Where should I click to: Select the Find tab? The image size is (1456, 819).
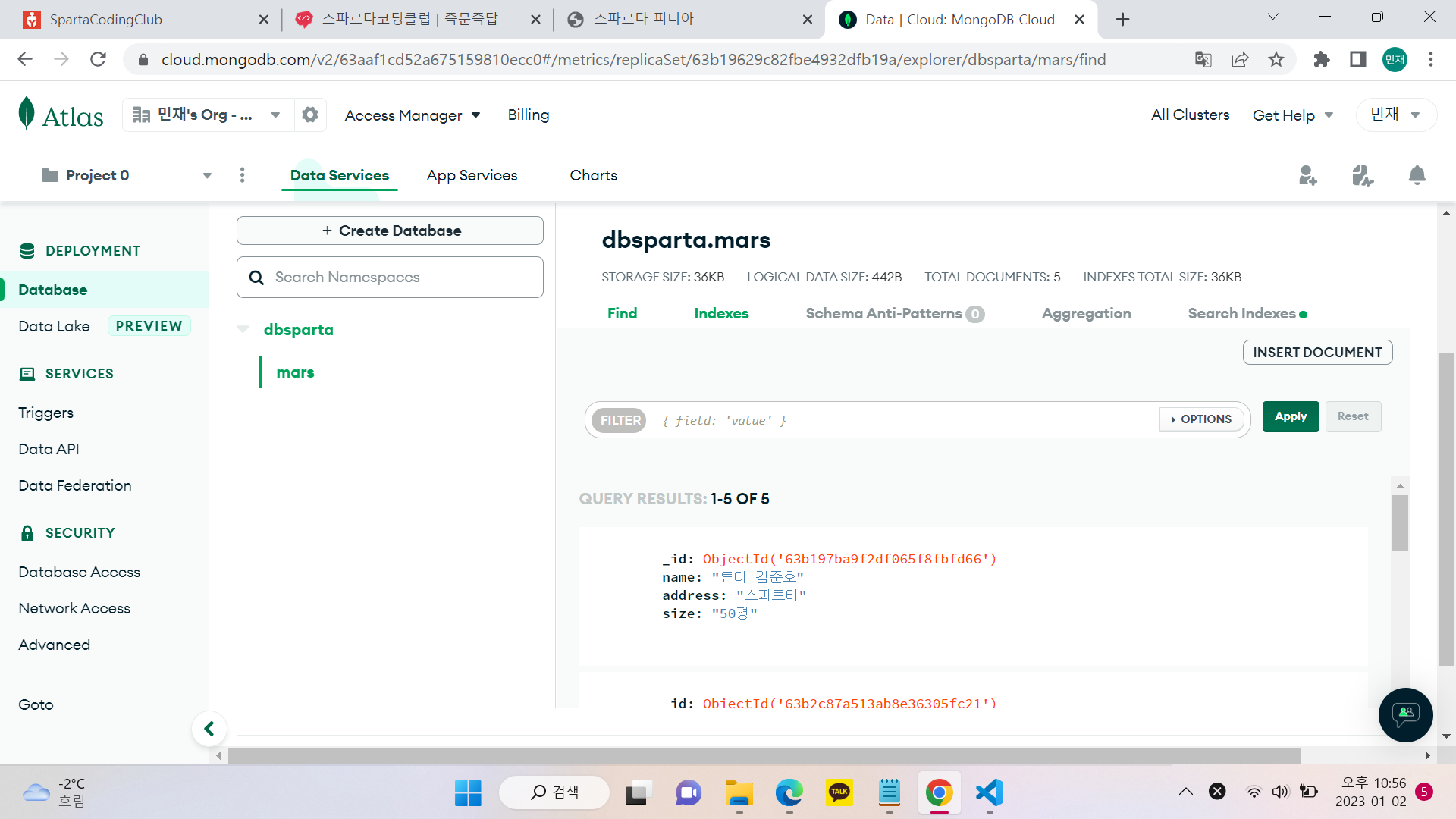tap(623, 313)
